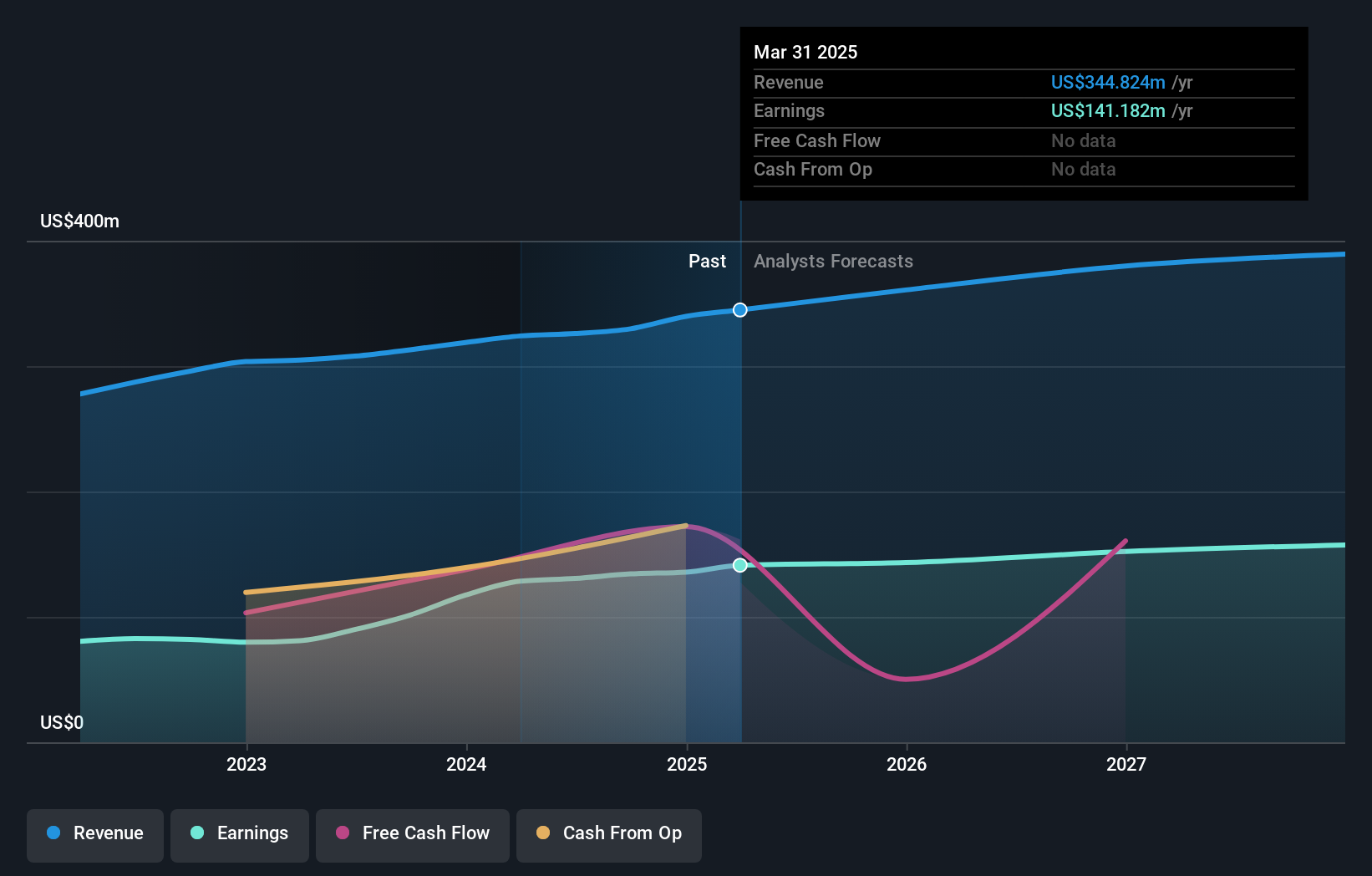Image resolution: width=1372 pixels, height=876 pixels.
Task: Select the 2027 x-axis label
Action: (x=1126, y=764)
